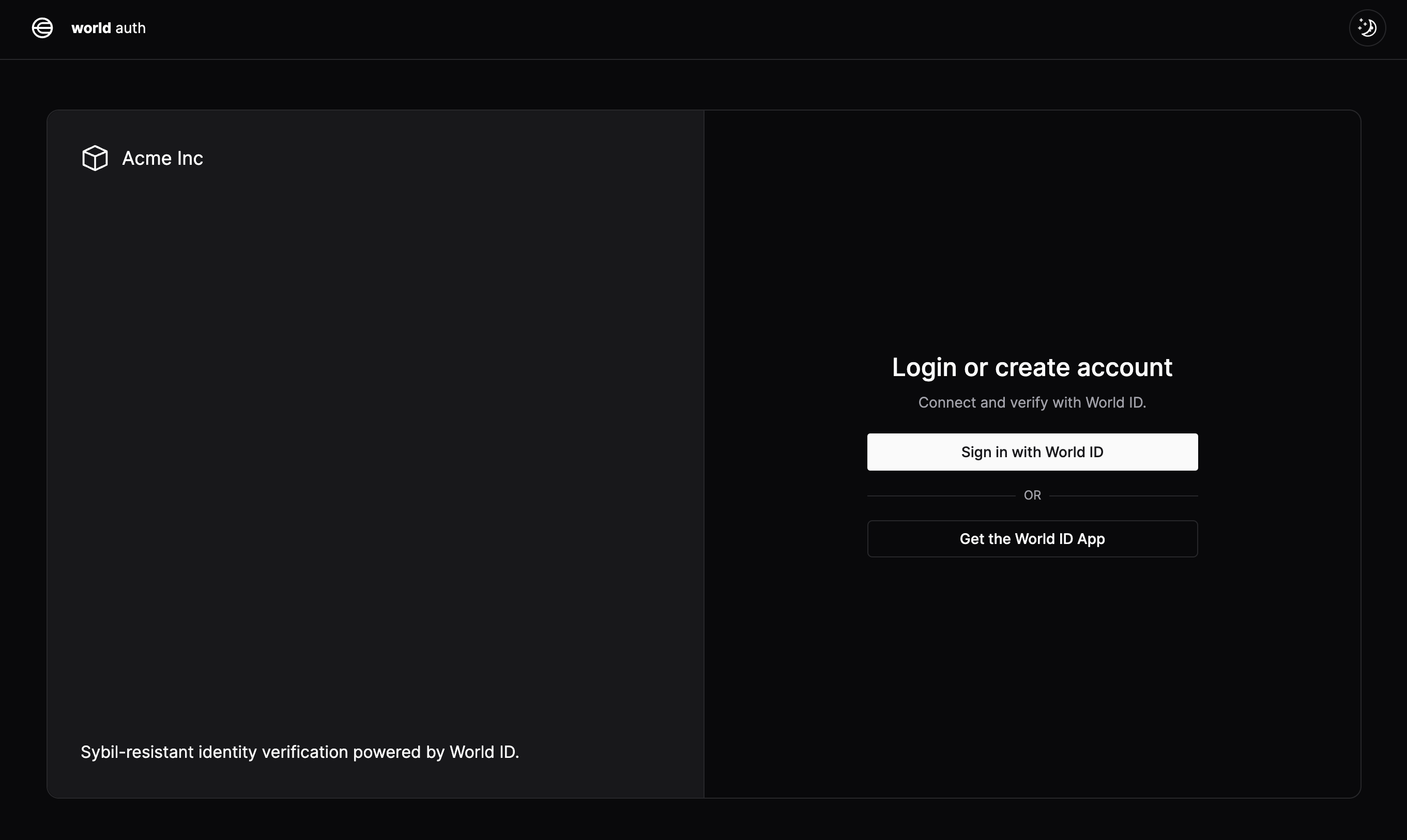The height and width of the screenshot is (840, 1407).
Task: Open the Get the World ID App button
Action: coord(1032,538)
